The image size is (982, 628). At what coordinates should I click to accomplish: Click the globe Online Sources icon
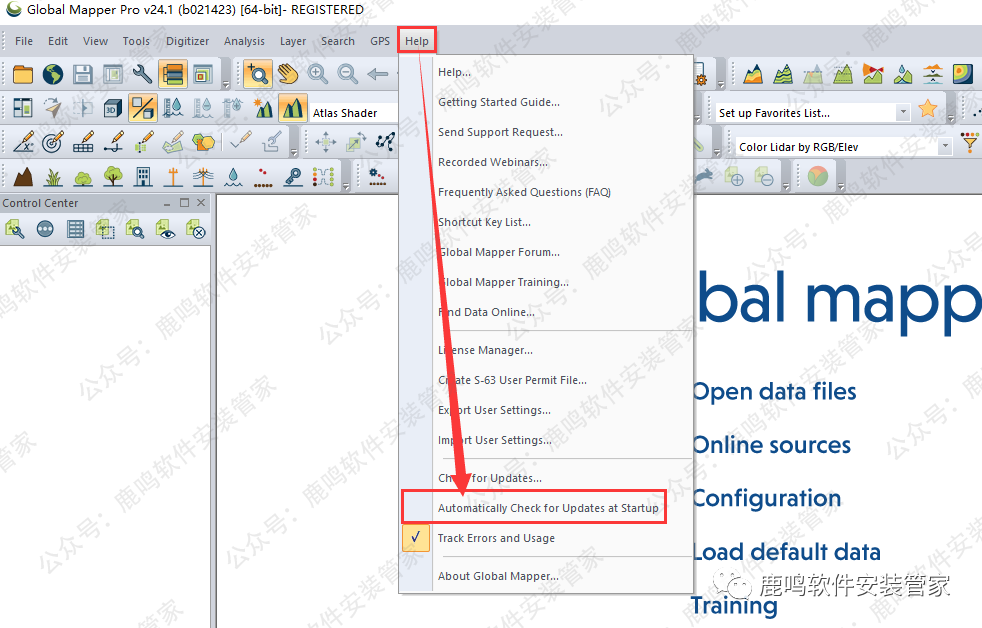click(52, 74)
